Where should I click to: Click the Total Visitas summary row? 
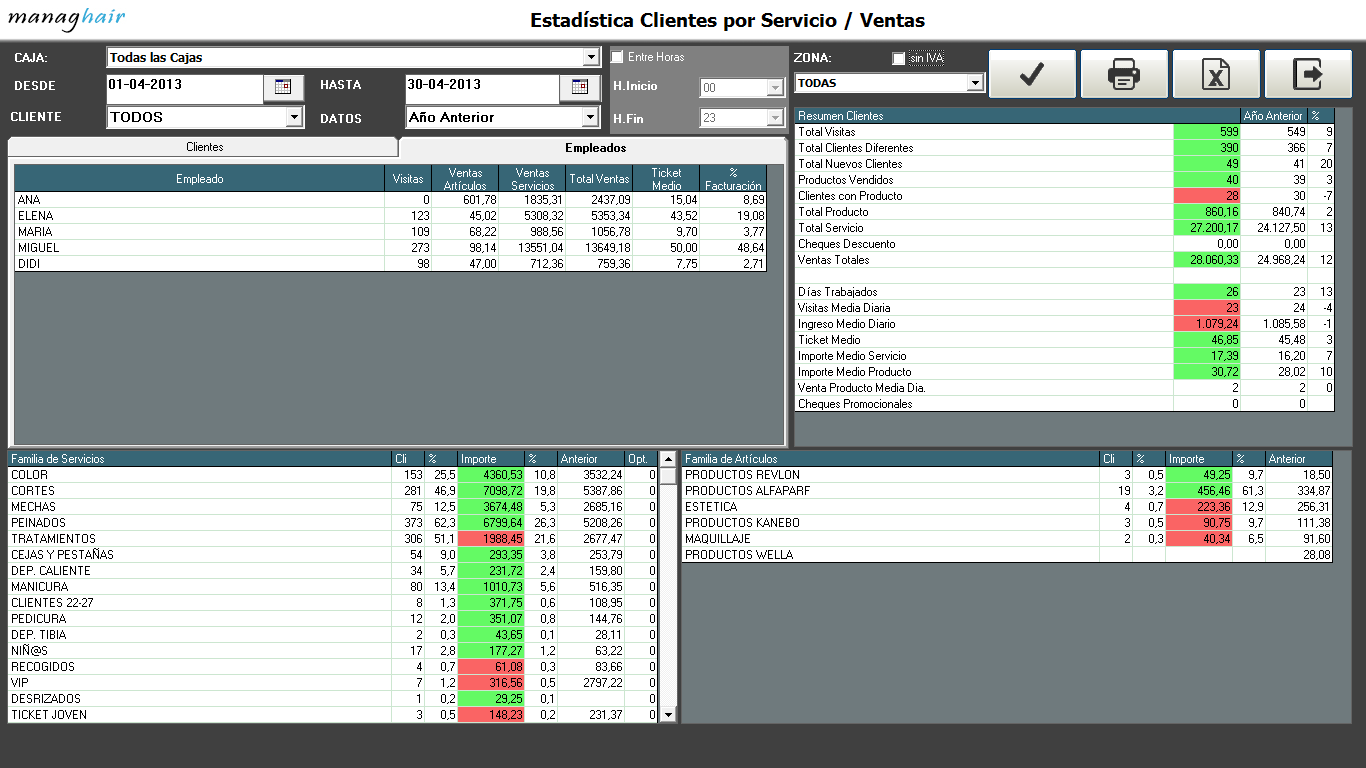coord(1065,132)
